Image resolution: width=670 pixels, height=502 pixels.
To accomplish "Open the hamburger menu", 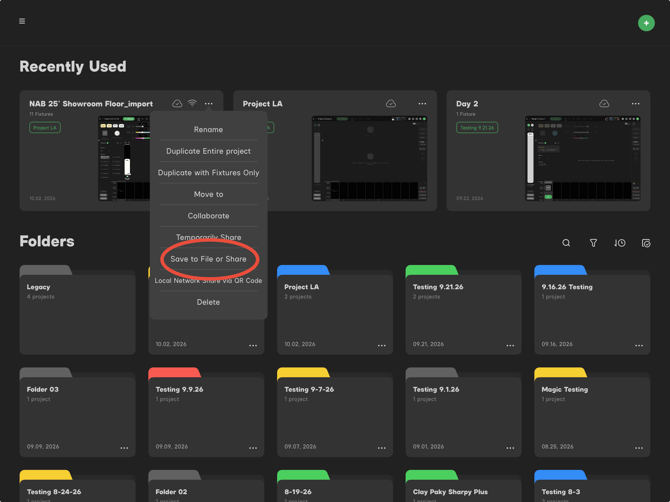I will pyautogui.click(x=22, y=21).
